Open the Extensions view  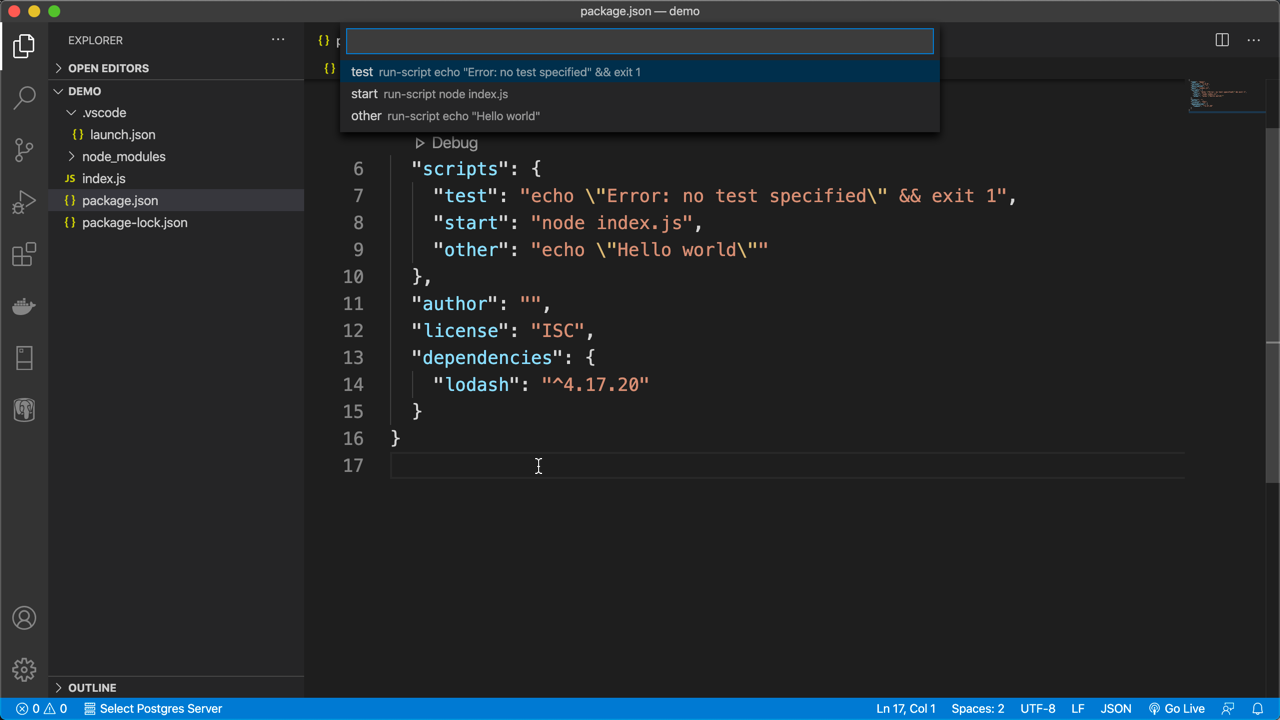24,254
